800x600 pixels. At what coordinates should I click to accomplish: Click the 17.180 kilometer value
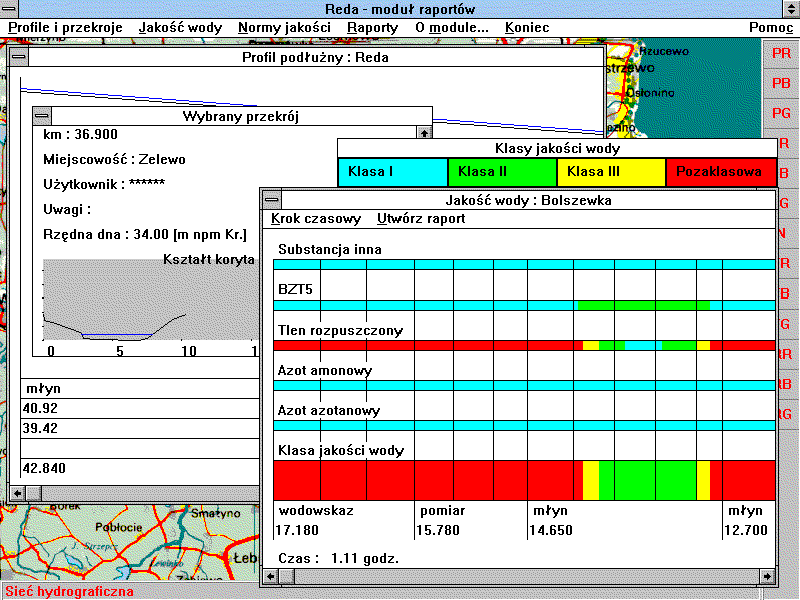tap(297, 531)
